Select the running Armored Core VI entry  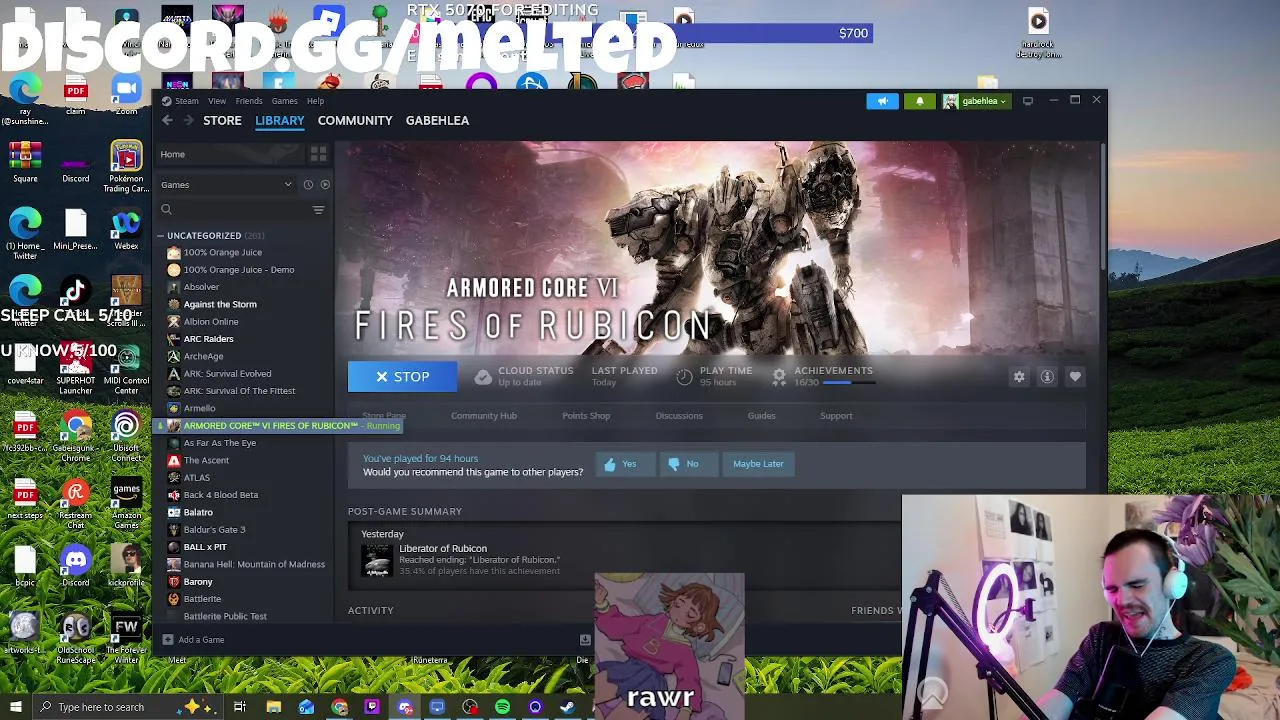click(x=279, y=426)
